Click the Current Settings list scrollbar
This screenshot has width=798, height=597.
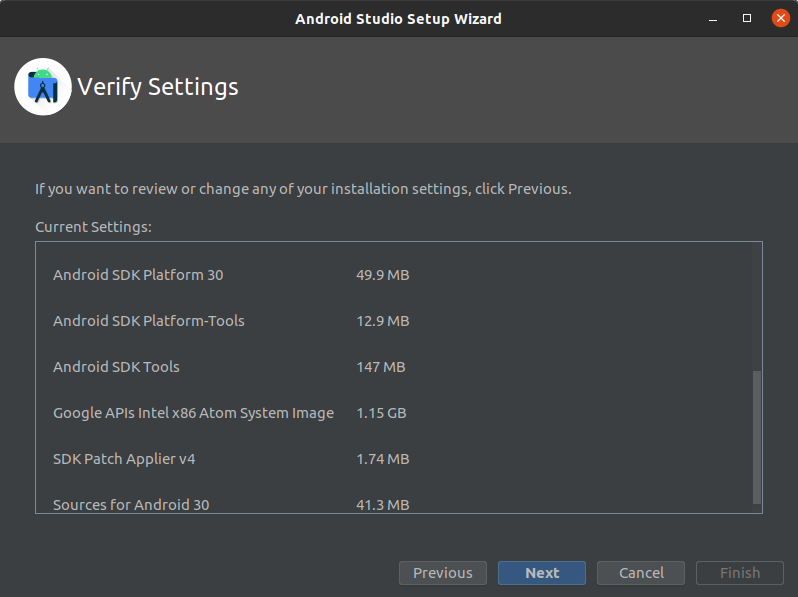tap(757, 436)
